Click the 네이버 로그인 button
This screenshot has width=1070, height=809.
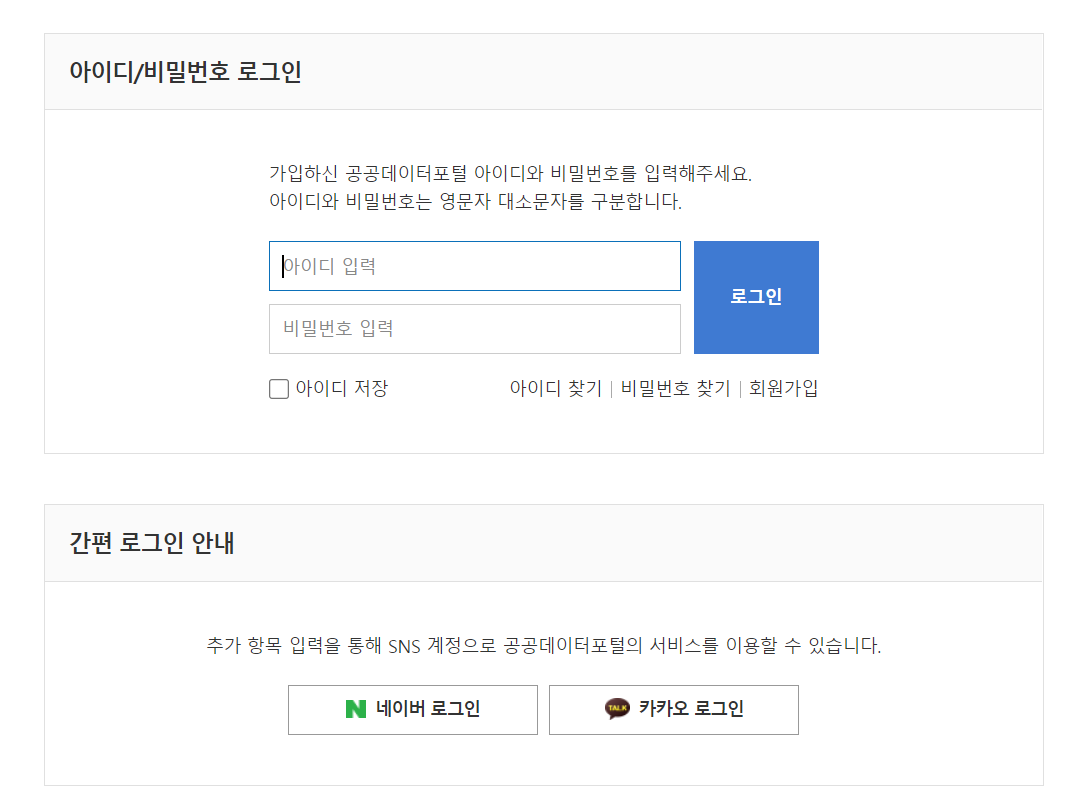(412, 710)
